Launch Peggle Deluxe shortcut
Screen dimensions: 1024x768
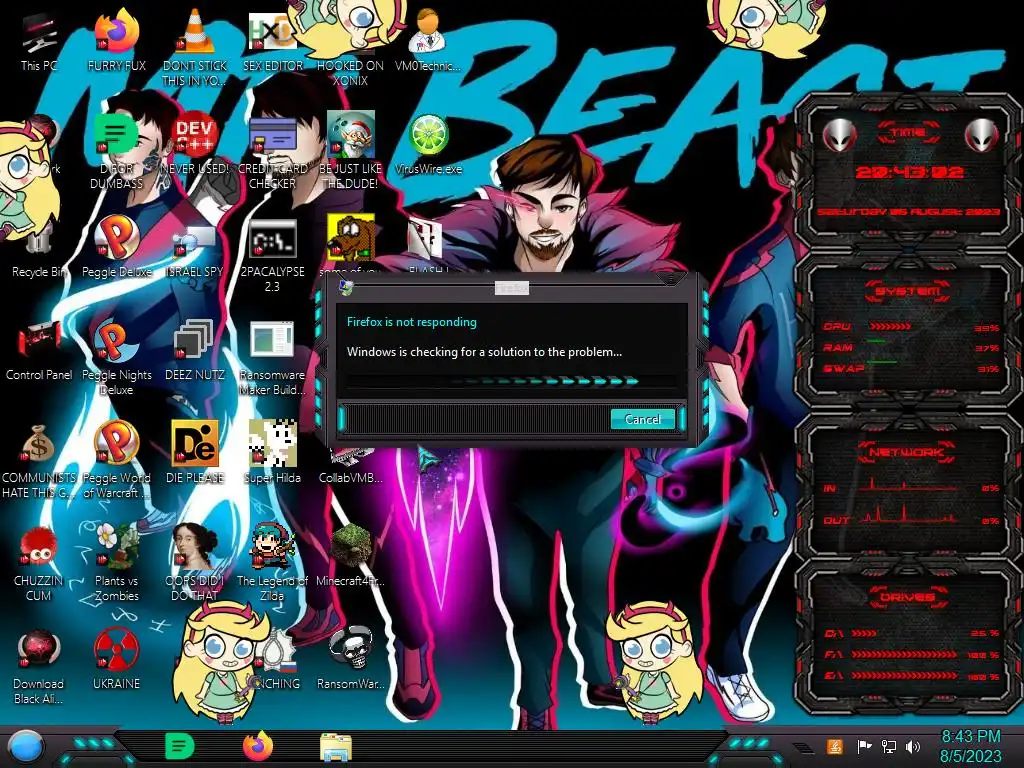click(116, 247)
